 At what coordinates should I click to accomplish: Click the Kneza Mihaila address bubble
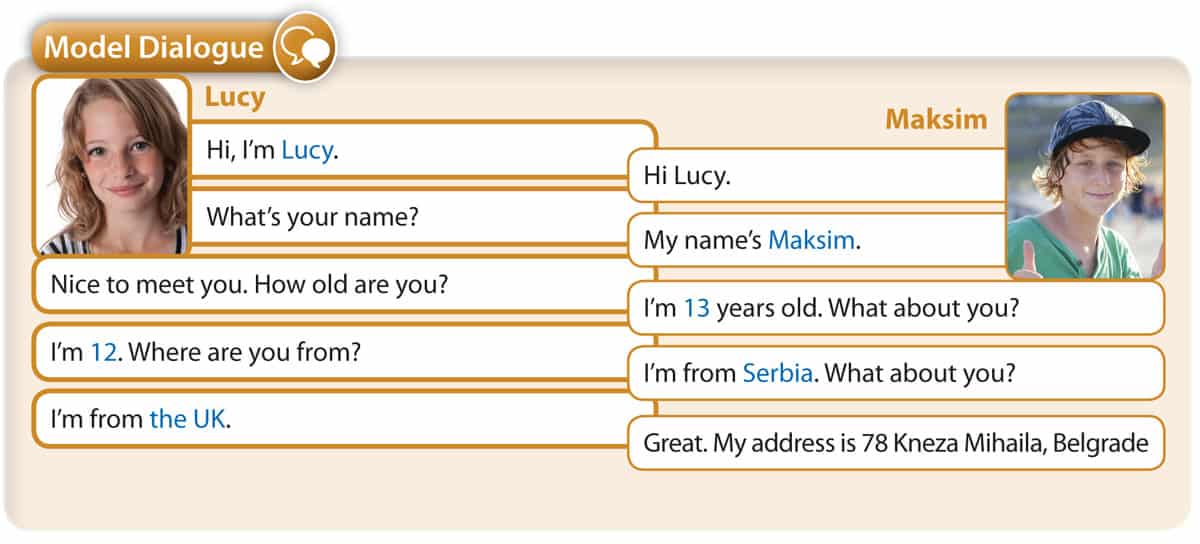pos(896,442)
